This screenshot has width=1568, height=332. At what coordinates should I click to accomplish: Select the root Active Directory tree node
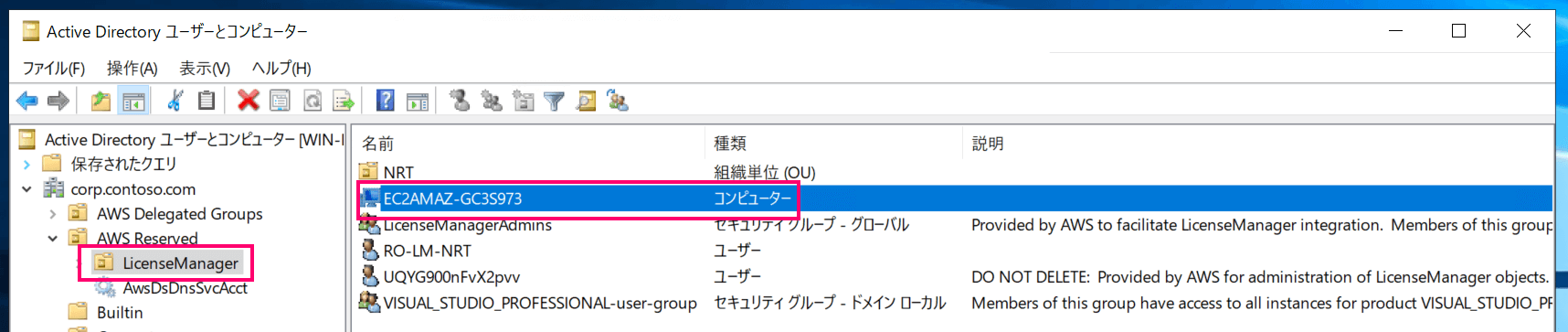coord(194,139)
